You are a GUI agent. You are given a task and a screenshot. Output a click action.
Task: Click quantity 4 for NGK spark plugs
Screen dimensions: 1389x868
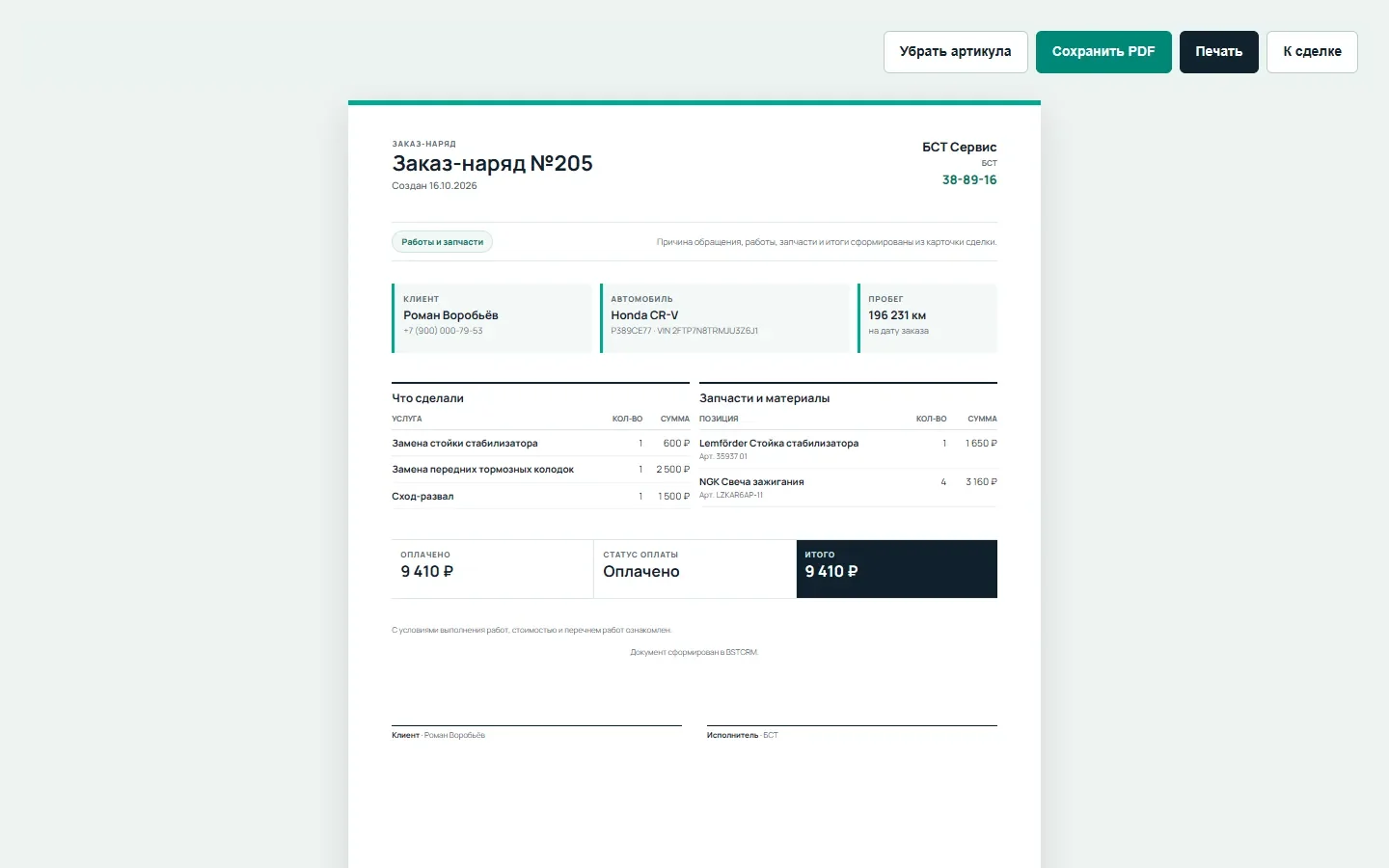click(x=943, y=482)
